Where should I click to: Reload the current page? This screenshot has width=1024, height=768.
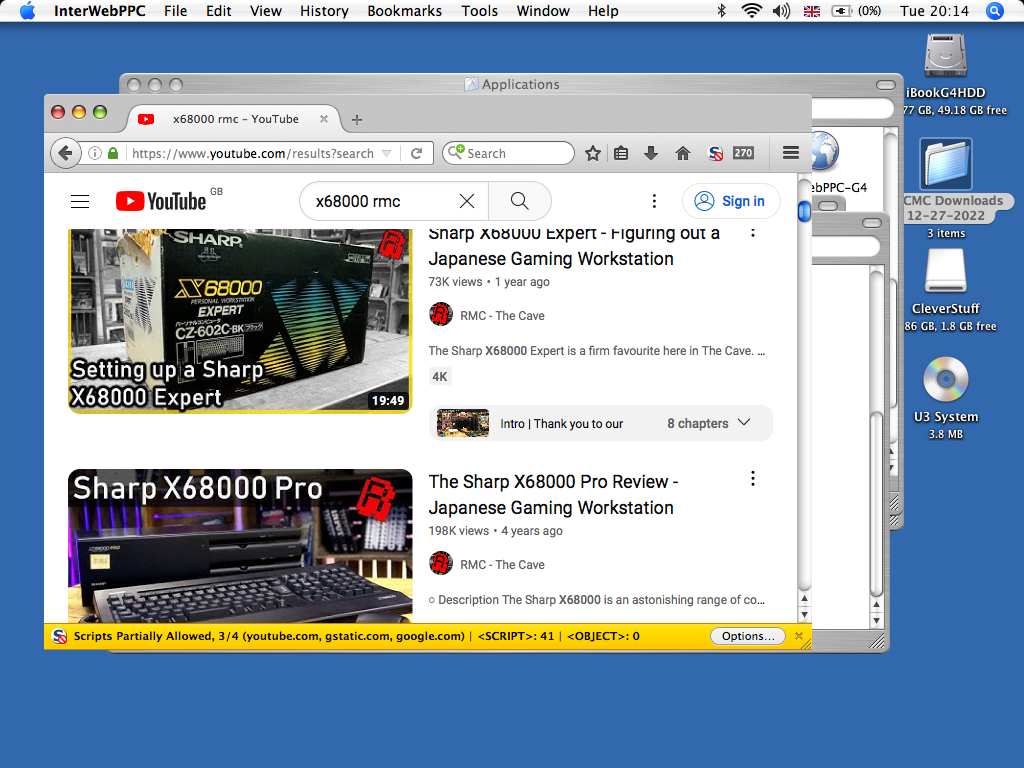416,153
